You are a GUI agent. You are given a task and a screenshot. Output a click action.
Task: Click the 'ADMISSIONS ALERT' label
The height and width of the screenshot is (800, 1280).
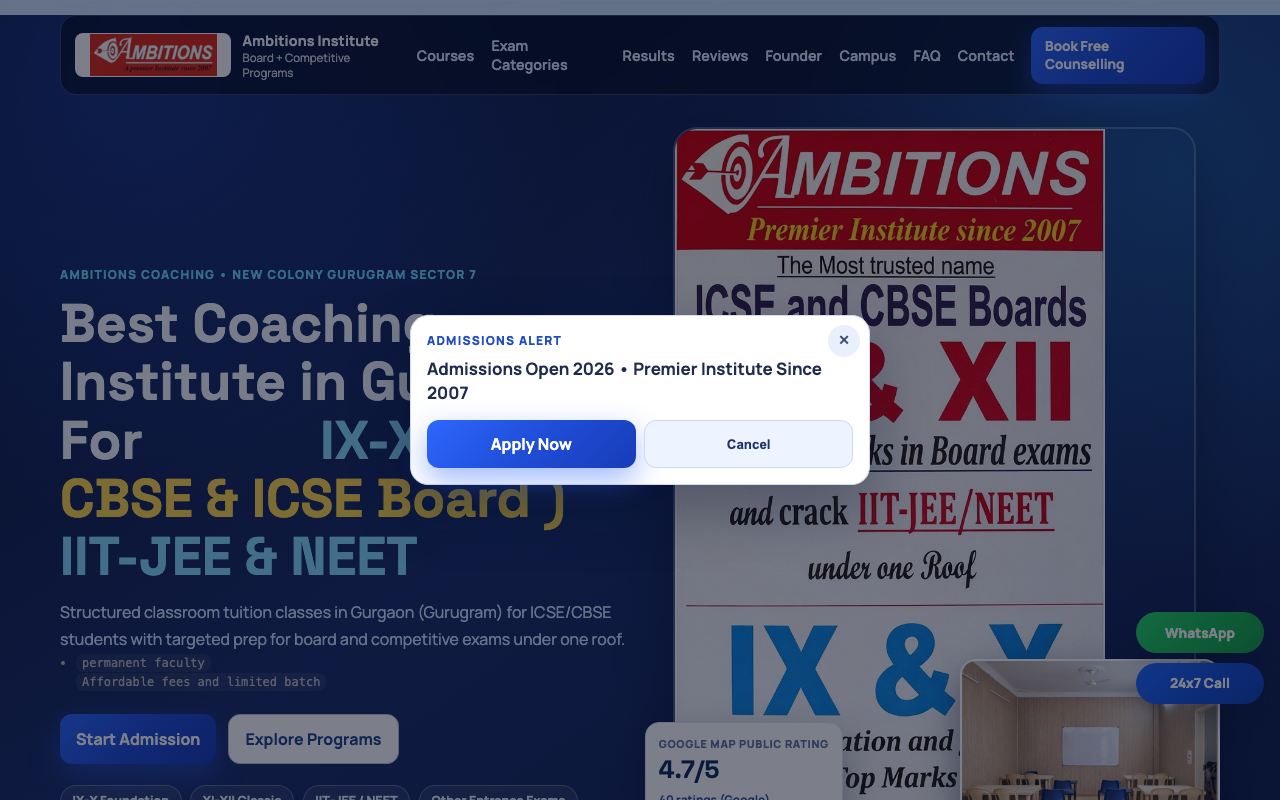(x=494, y=341)
